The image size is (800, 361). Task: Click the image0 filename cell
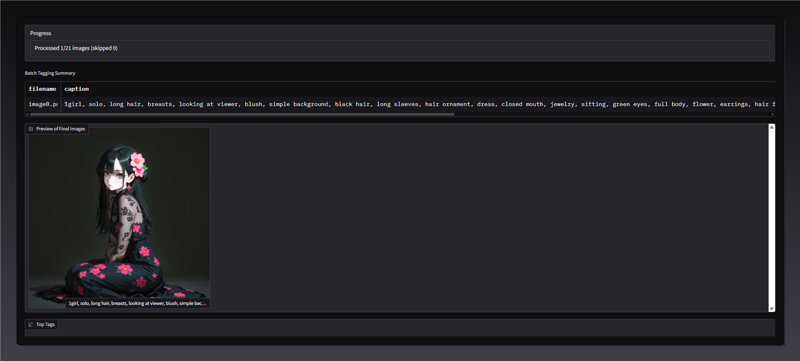(x=42, y=104)
